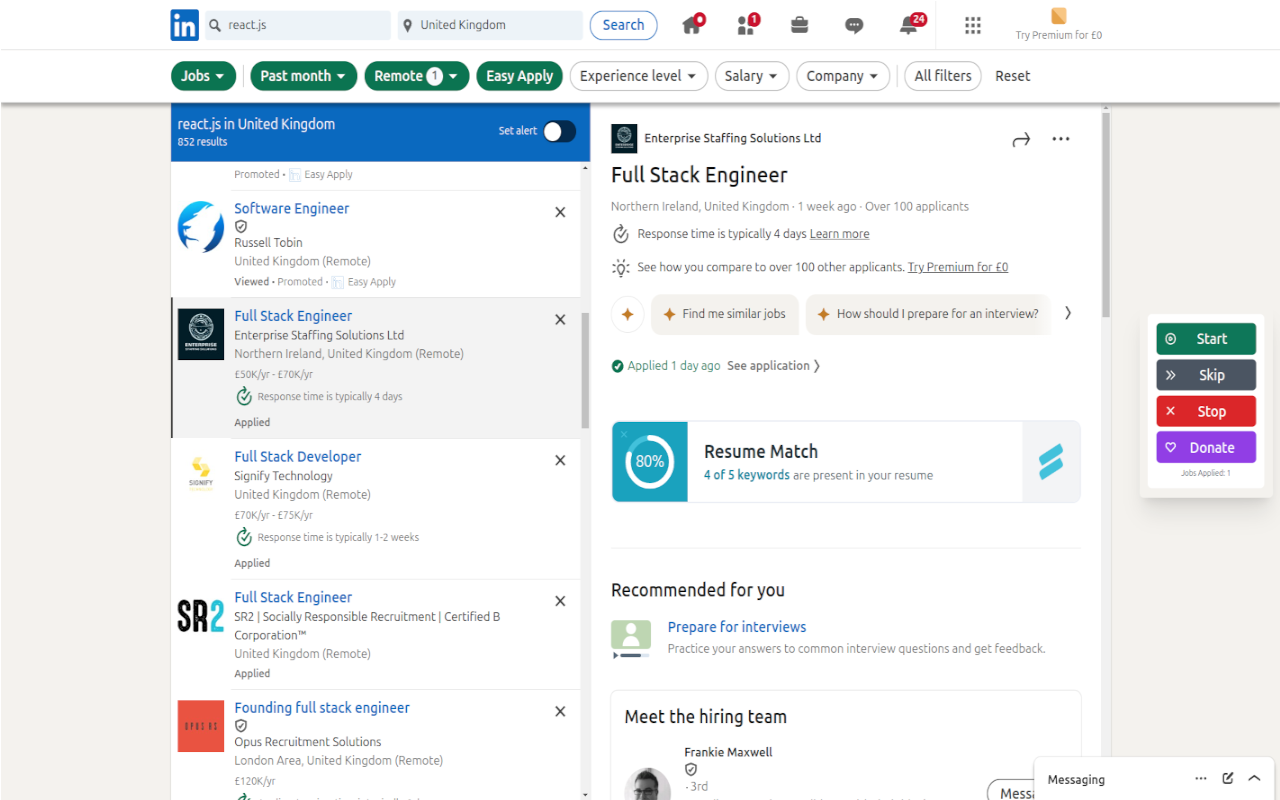Open the Messaging panel three-dot options

(1200, 779)
